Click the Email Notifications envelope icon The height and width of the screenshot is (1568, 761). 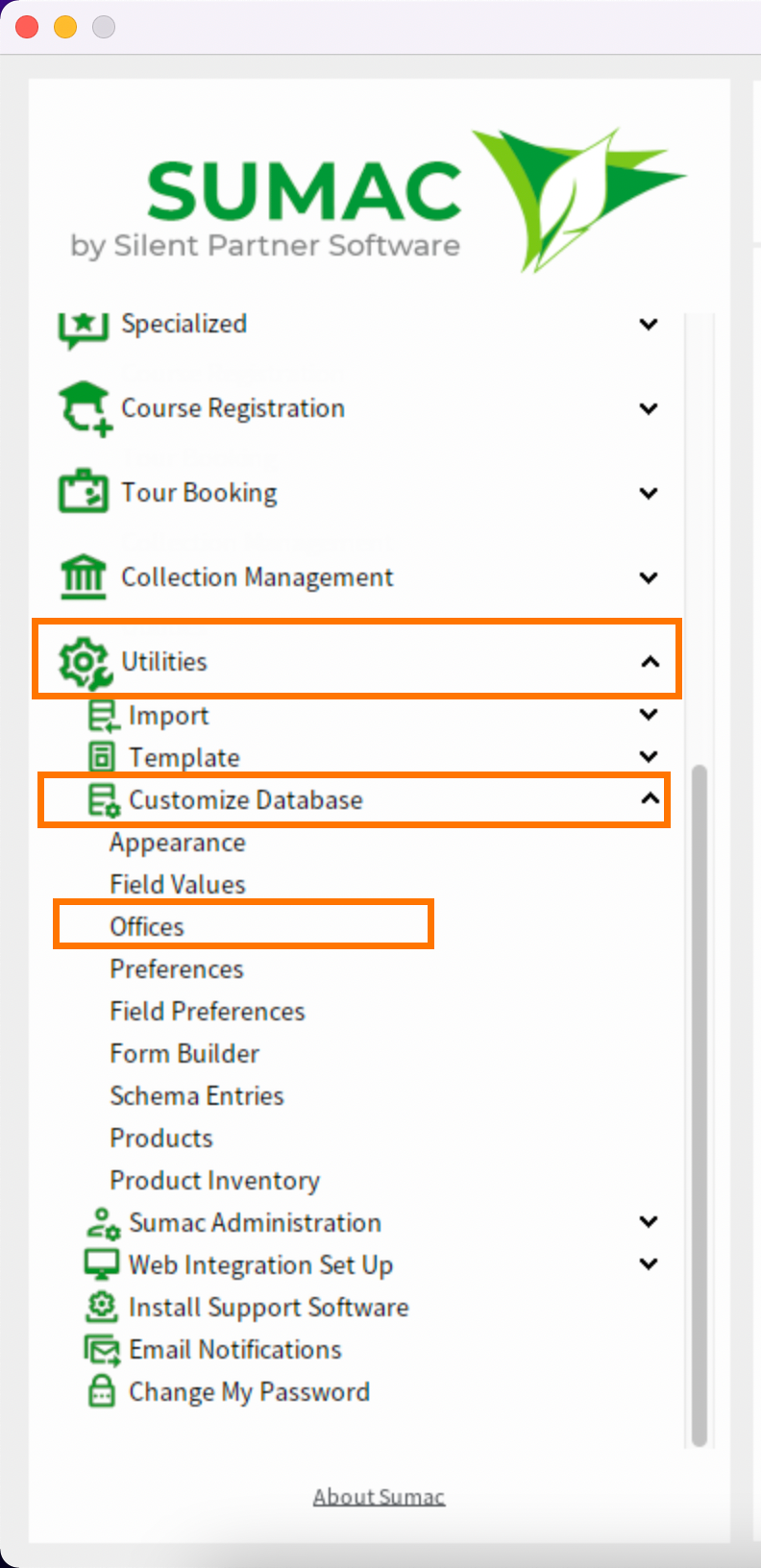point(102,1350)
